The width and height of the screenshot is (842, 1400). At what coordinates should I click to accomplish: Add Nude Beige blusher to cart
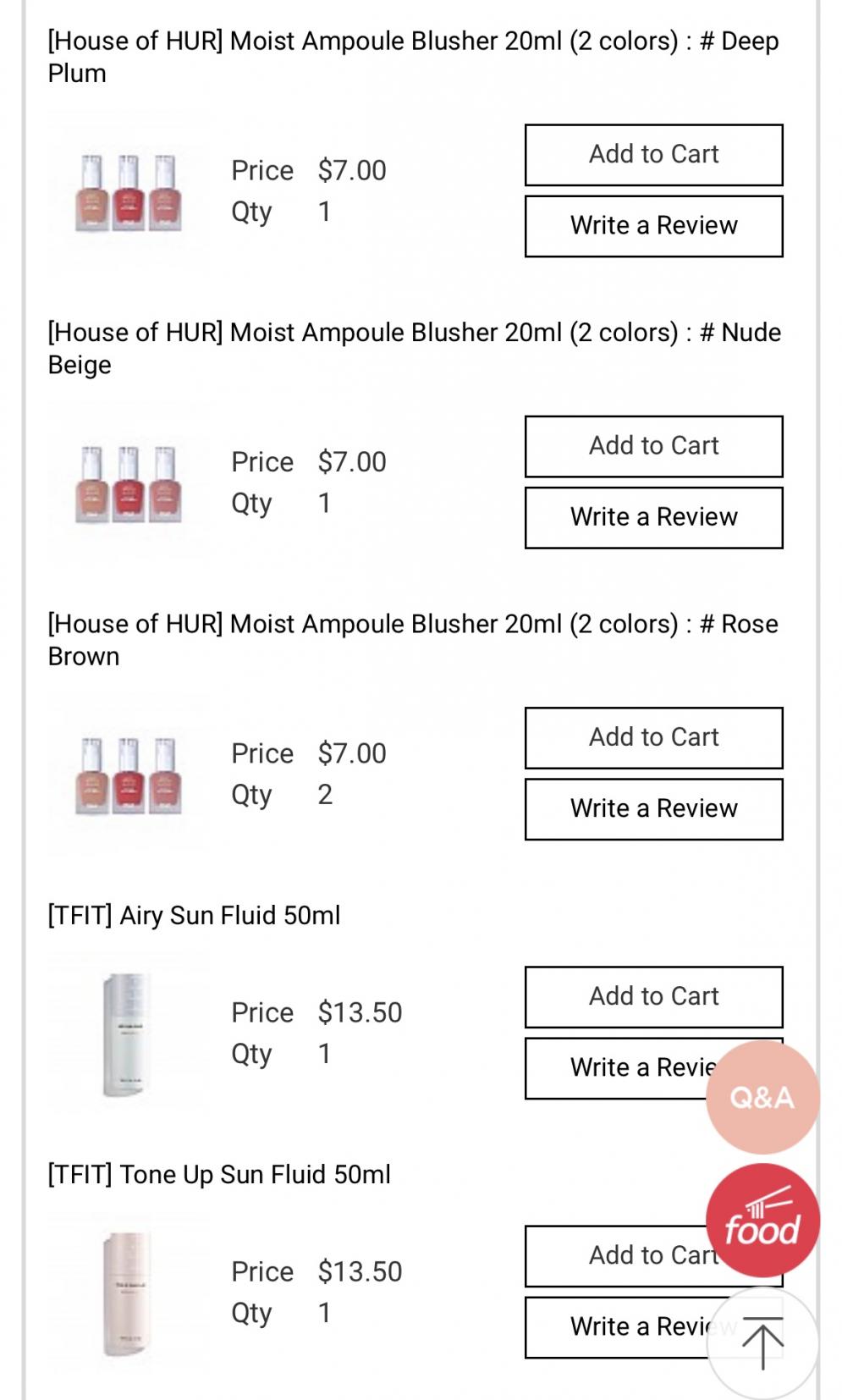click(653, 446)
